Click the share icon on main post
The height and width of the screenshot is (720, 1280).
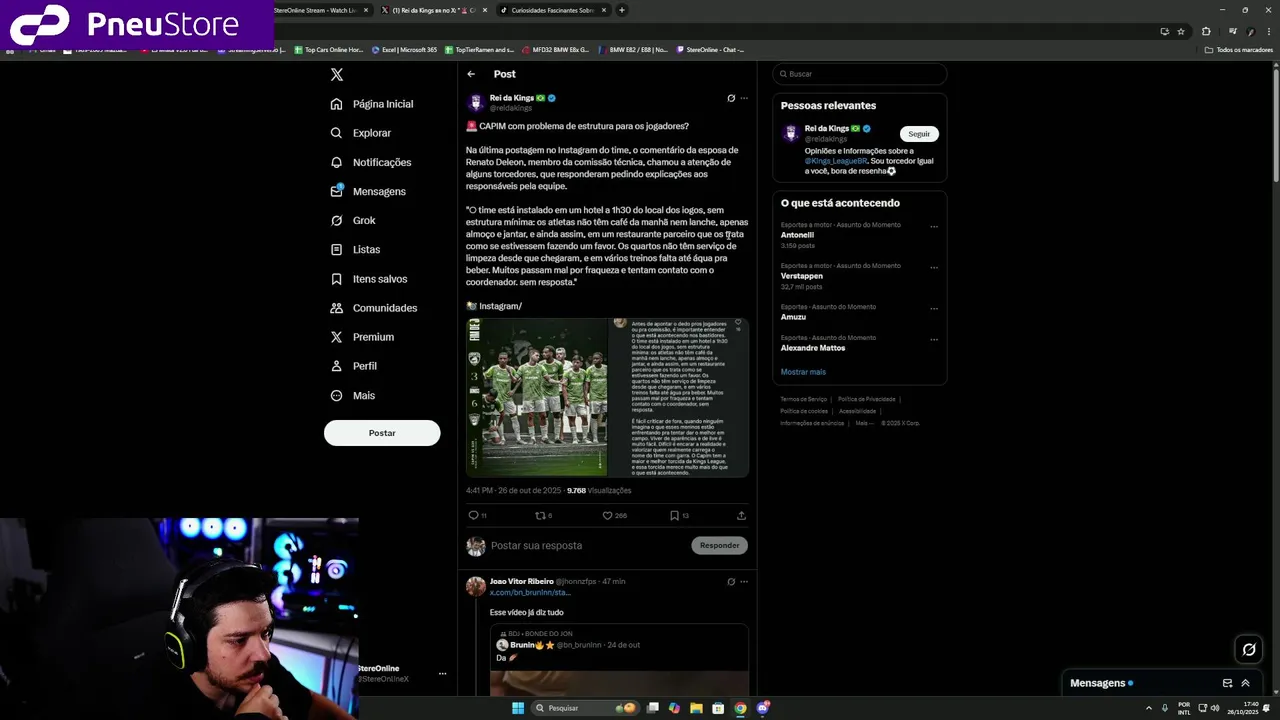[741, 516]
